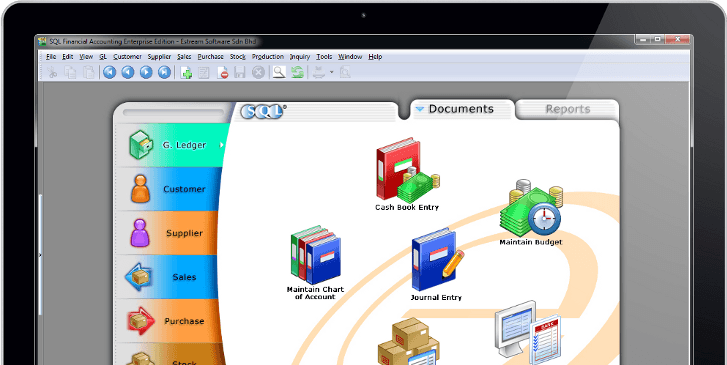Launch the Journal Entry document
This screenshot has height=365, width=727.
436,264
